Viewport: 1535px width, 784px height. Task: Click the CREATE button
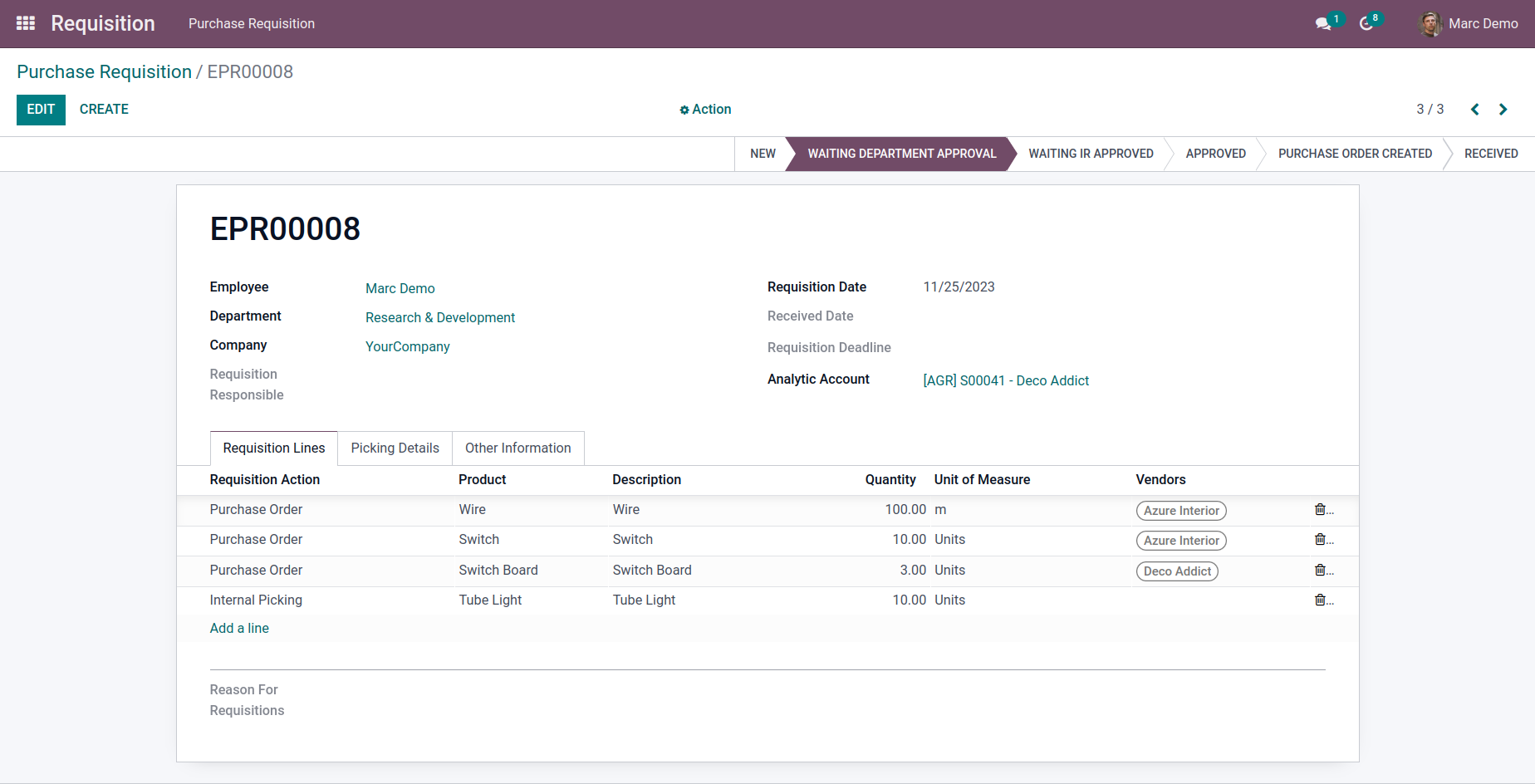pos(104,110)
